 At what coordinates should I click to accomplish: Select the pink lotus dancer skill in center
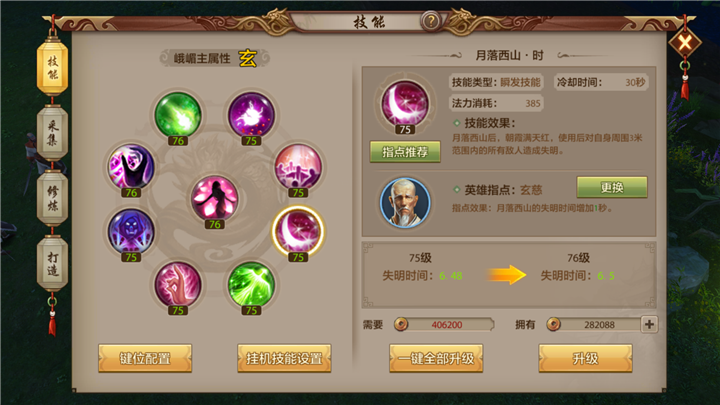[214, 198]
